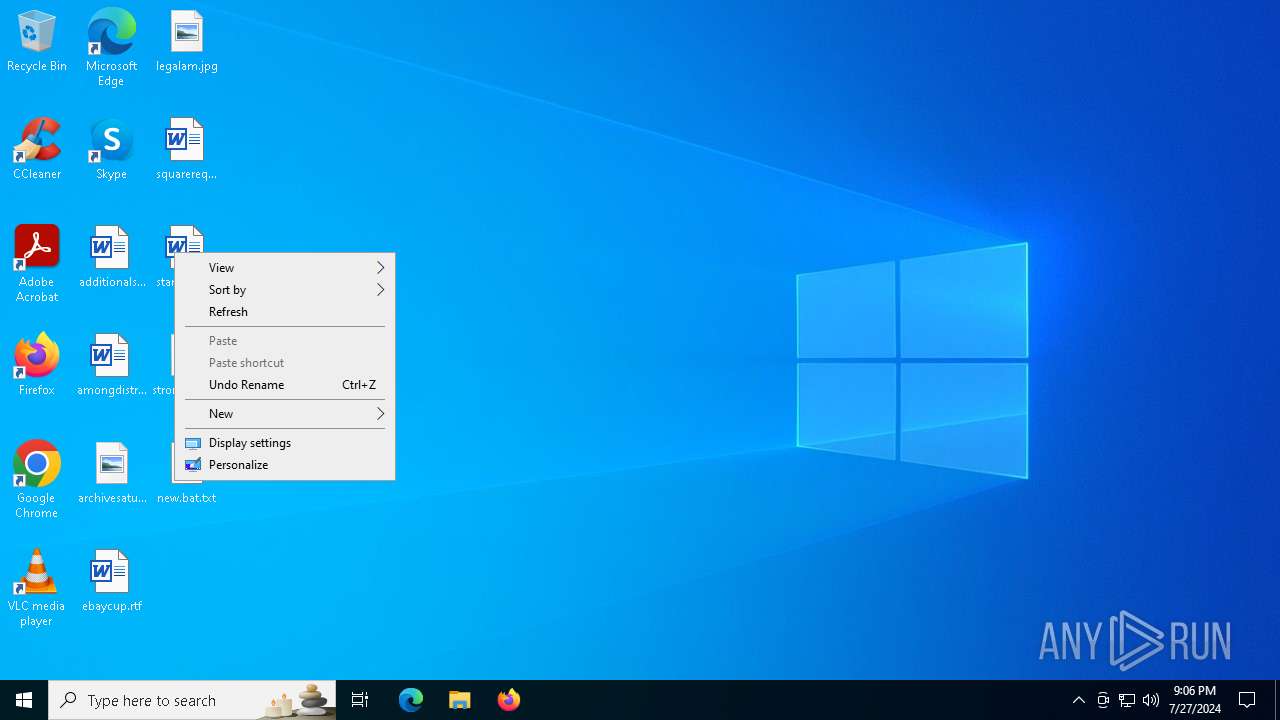Open the Recycle Bin desktop icon
1280x720 pixels.
pos(37,42)
